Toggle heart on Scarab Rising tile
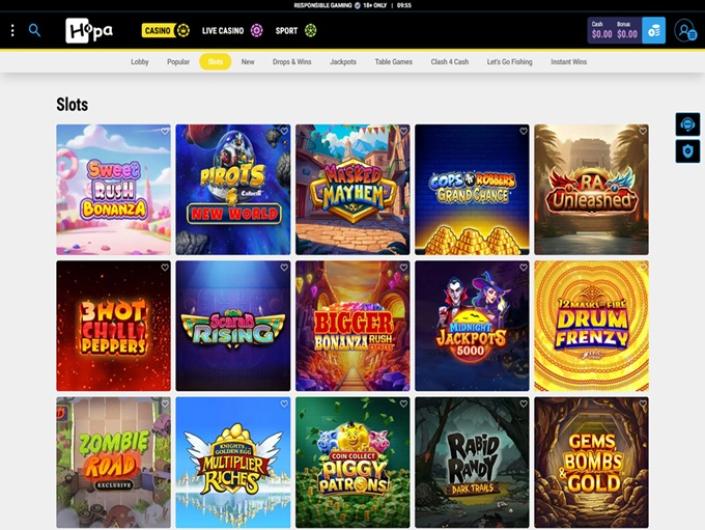705x530 pixels. coord(284,267)
